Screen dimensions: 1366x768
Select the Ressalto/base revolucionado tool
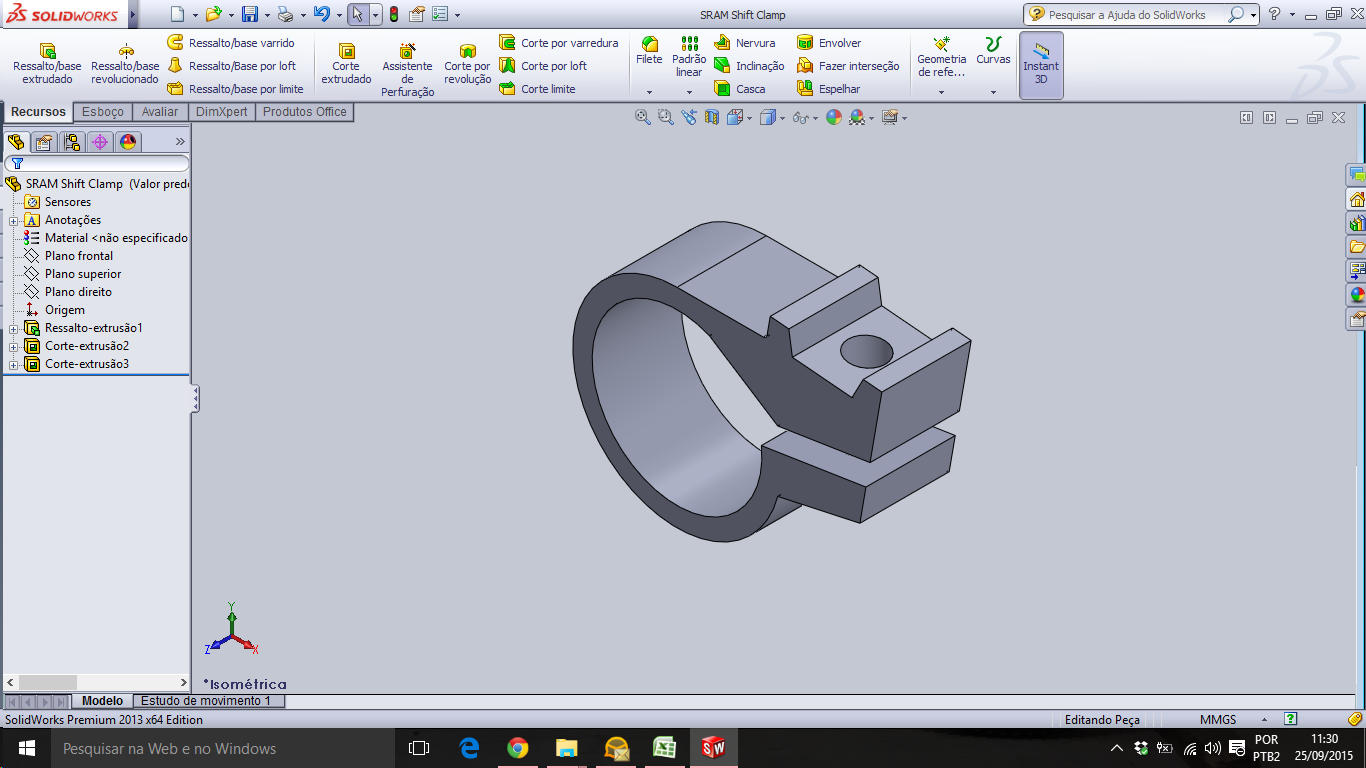click(125, 64)
